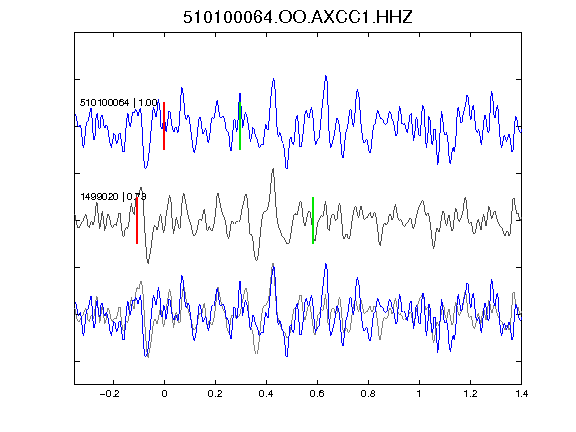The height and width of the screenshot is (432, 576).
Task: Click the green marker on the top blue trace
Action: [x=240, y=126]
